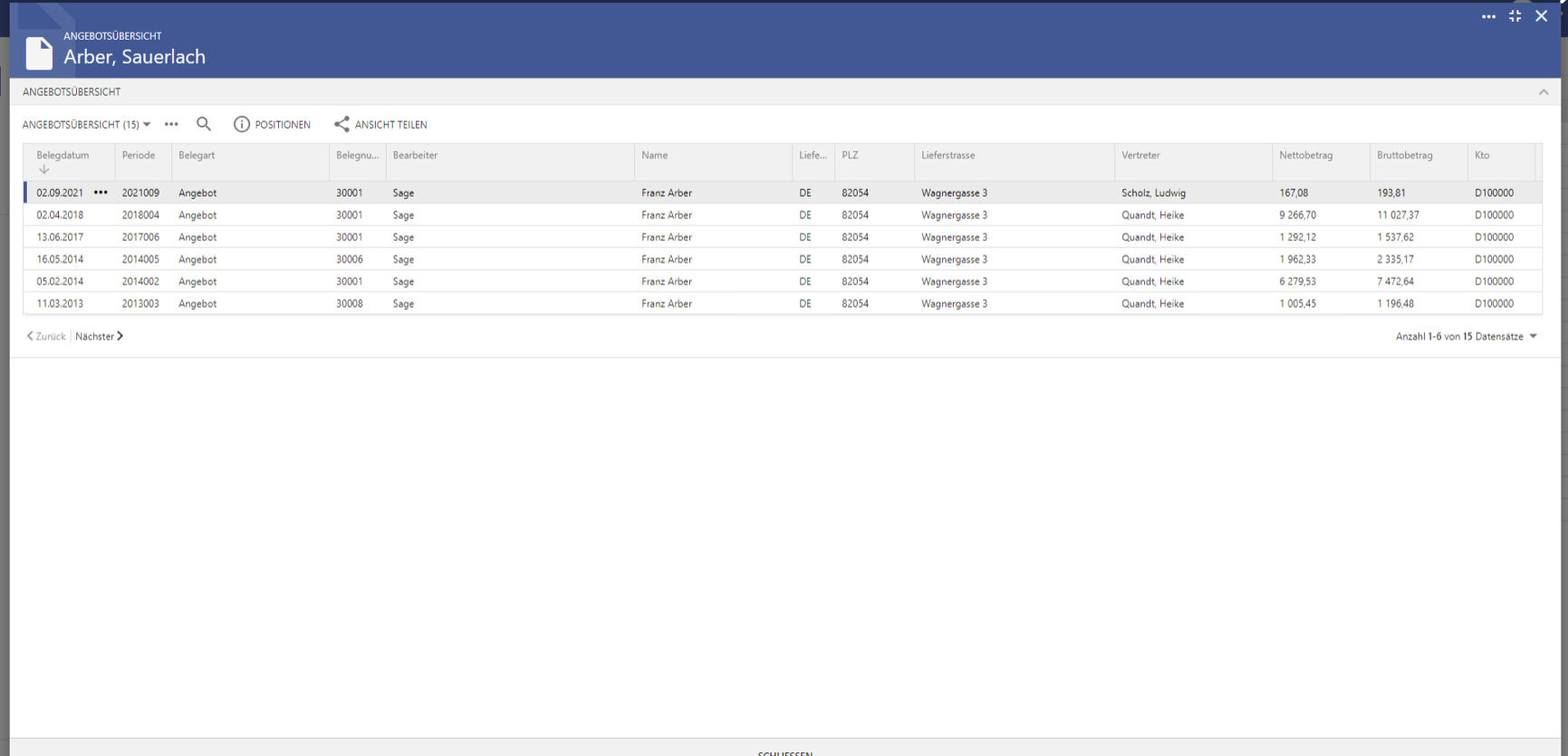Screen dimensions: 1568x756
Task: Click the Zurück pagination link
Action: [x=46, y=336]
